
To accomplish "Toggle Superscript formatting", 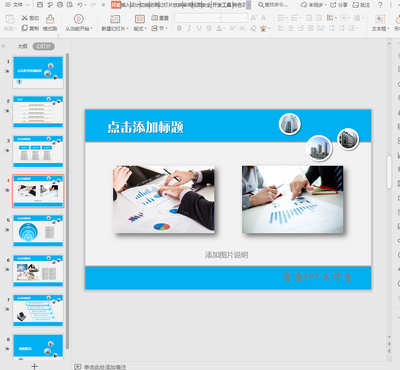I will [232, 28].
